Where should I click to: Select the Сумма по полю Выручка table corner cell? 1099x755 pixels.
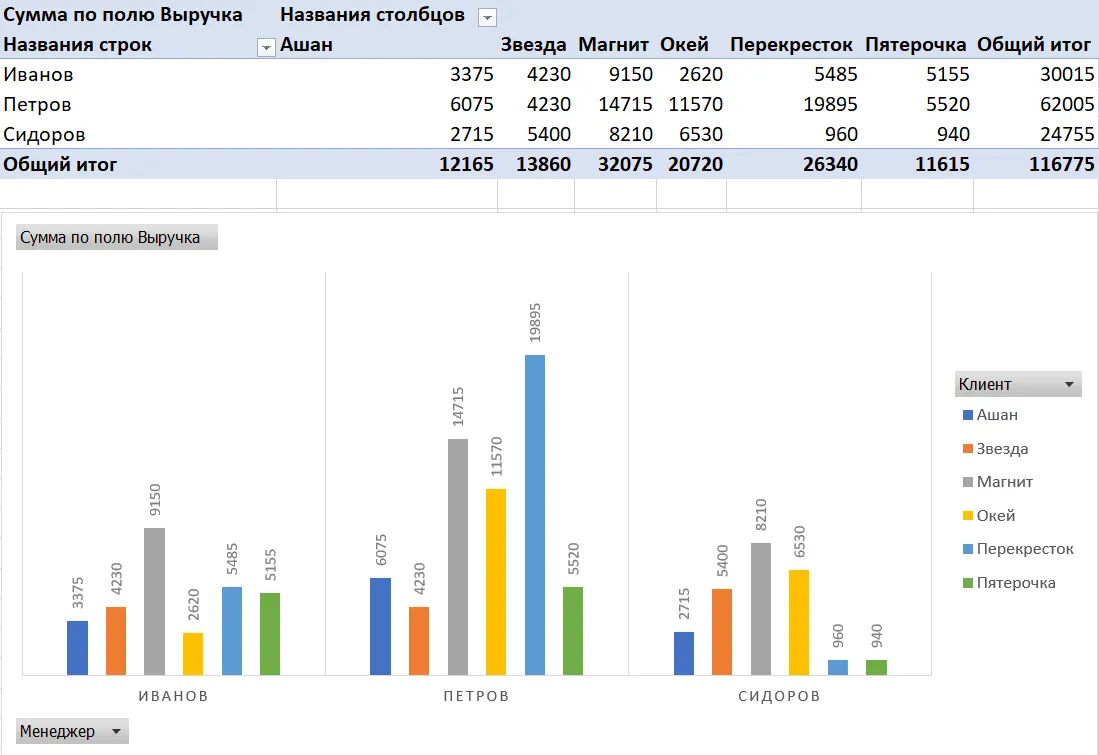pyautogui.click(x=123, y=15)
